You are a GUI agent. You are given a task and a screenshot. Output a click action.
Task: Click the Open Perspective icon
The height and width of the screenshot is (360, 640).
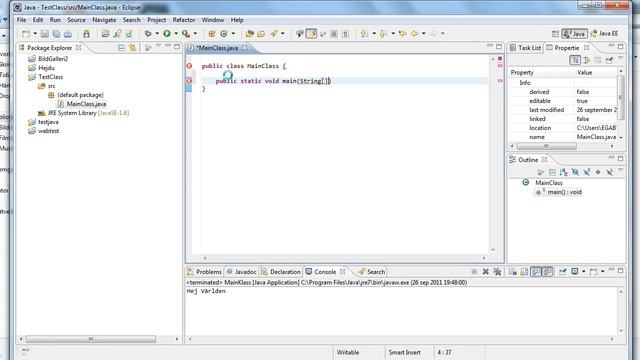tap(556, 34)
